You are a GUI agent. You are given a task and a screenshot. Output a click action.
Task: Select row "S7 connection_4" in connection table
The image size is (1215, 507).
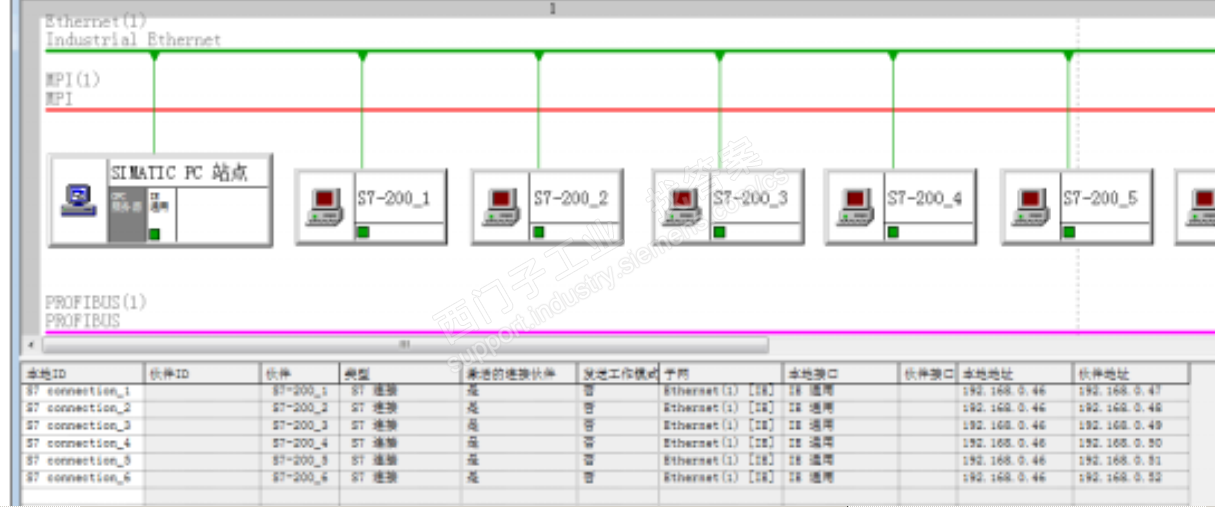pyautogui.click(x=605, y=443)
